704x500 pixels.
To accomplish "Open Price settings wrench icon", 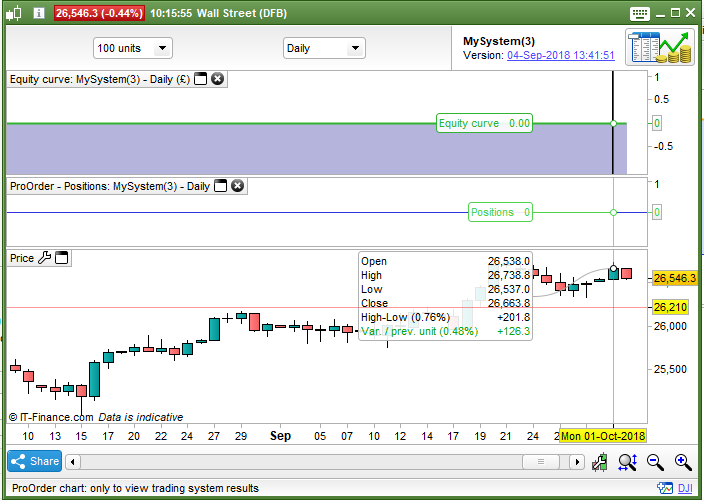I will [x=44, y=258].
